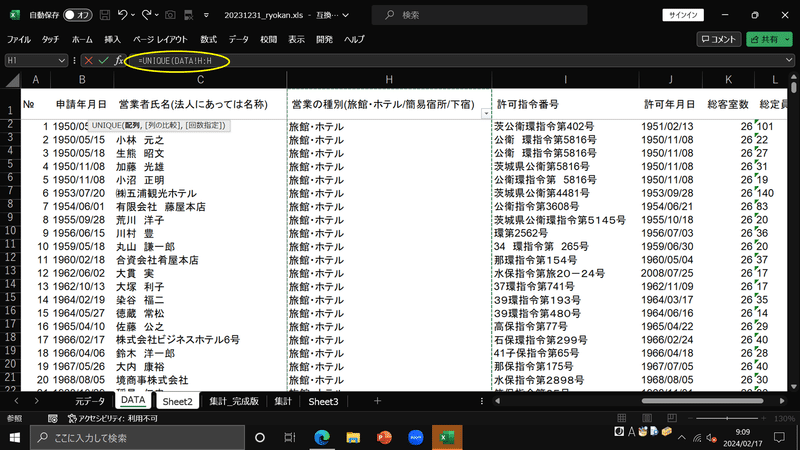Image resolution: width=800 pixels, height=450 pixels.
Task: Click the vertical scroll down arrow
Action: [793, 387]
